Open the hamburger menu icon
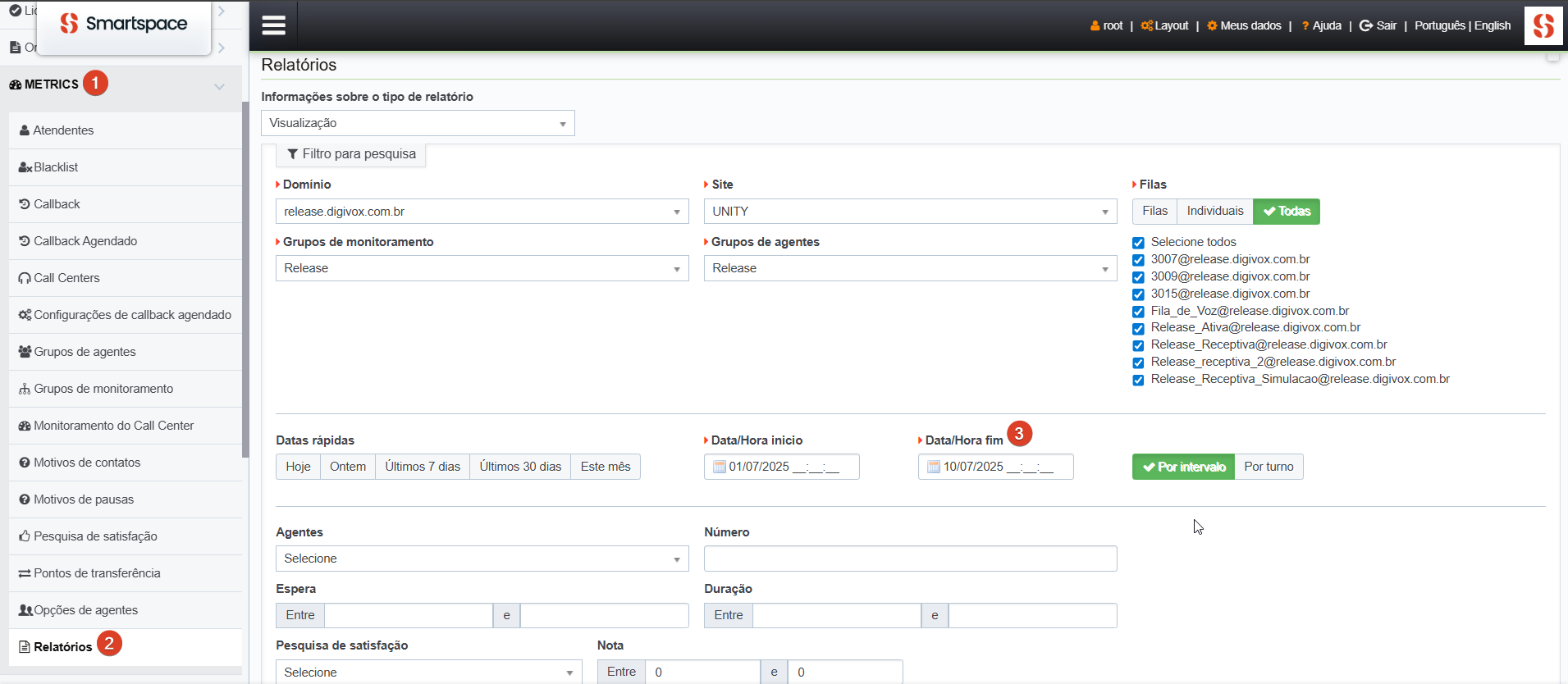This screenshot has width=1568, height=684. pos(273,25)
